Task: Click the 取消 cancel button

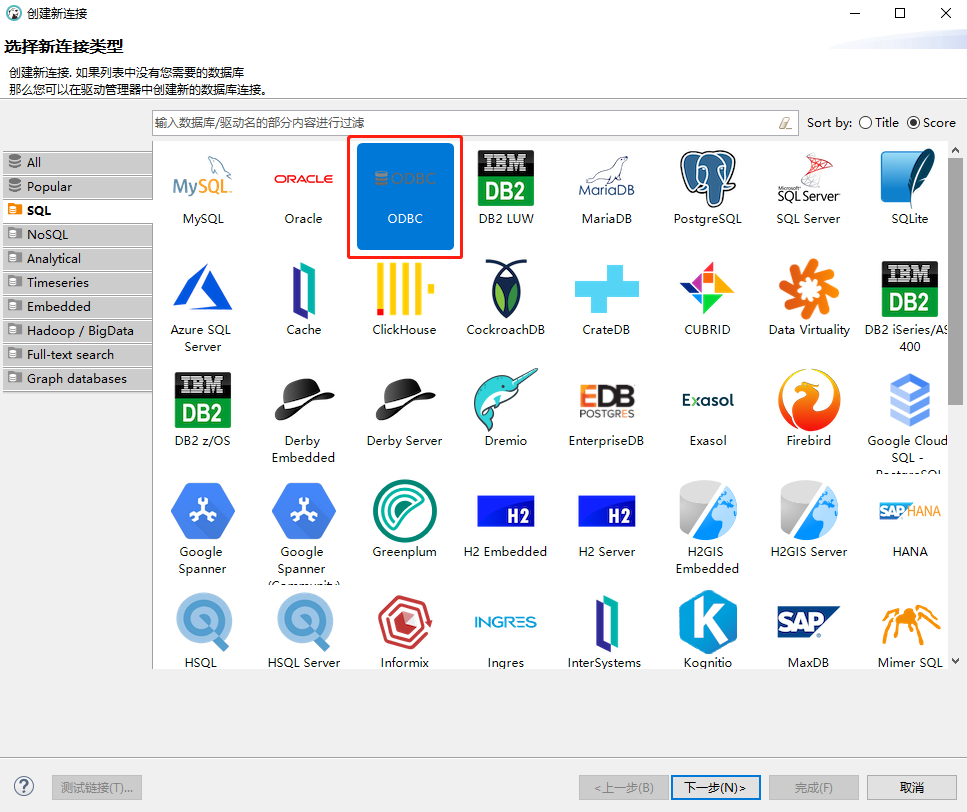Action: point(911,787)
